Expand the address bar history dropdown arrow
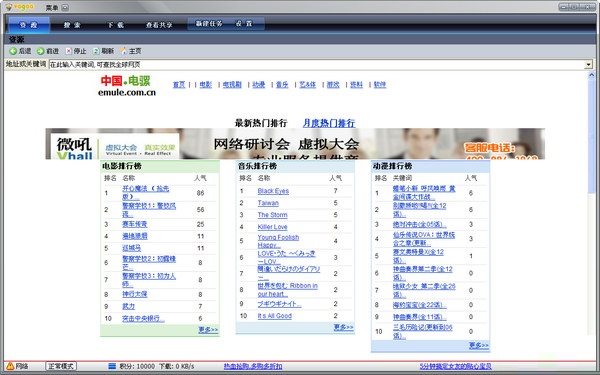The width and height of the screenshot is (600, 375). [589, 64]
